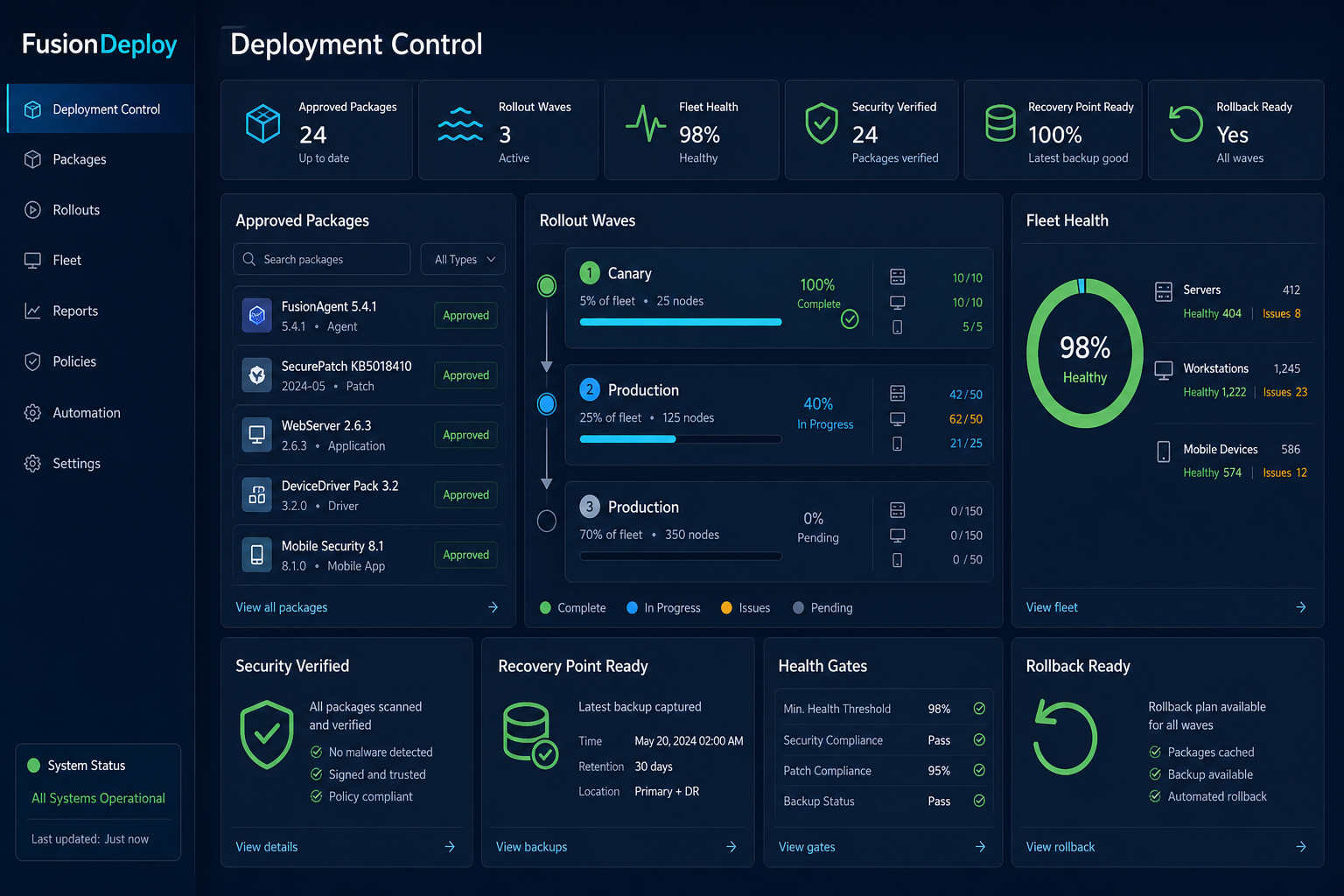This screenshot has height=896, width=1344.
Task: Click the search magnifier icon in packages
Action: [x=249, y=259]
